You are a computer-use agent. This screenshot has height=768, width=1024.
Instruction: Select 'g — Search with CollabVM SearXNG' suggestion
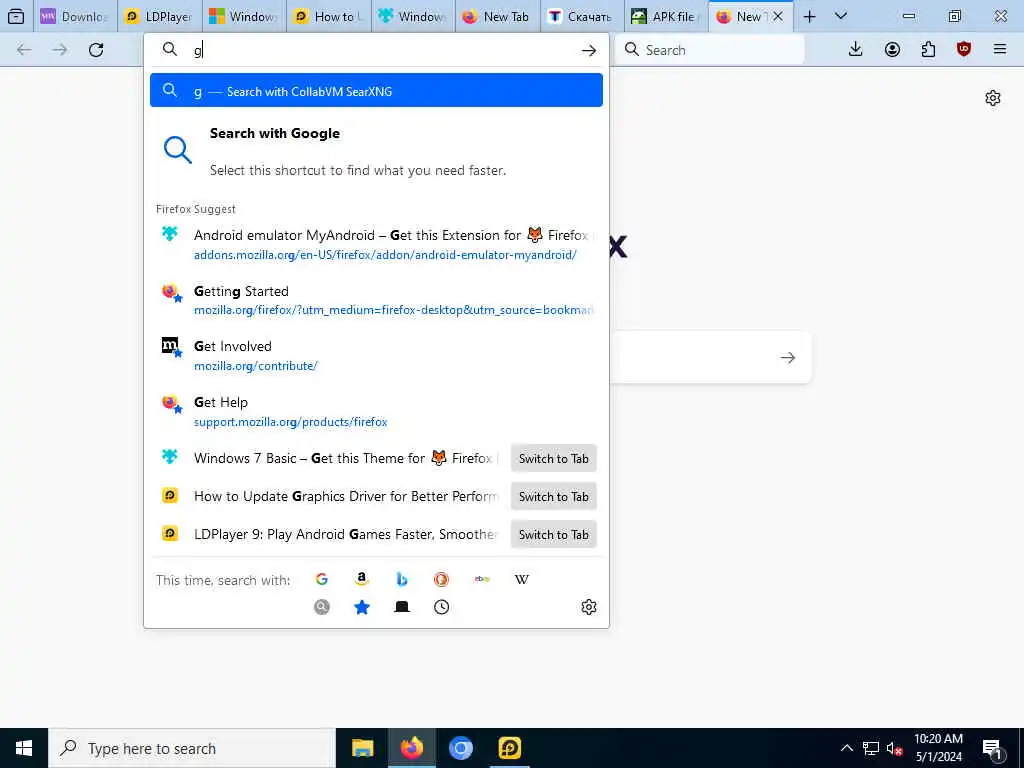pyautogui.click(x=376, y=91)
